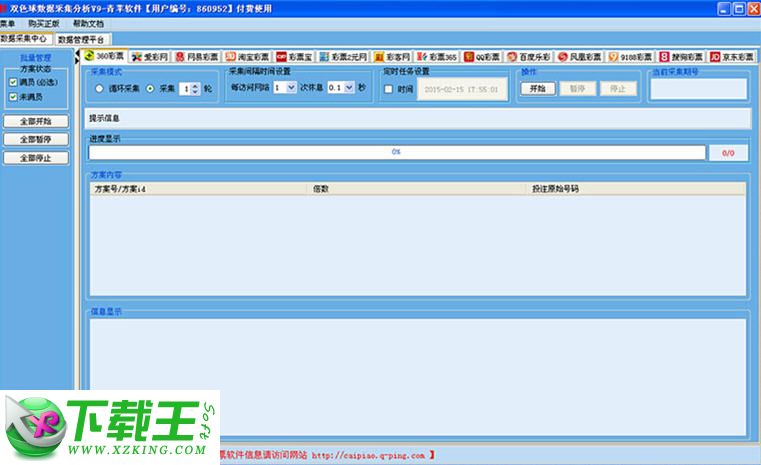Toggle the 满员(必选) checkbox
761x465 pixels.
coord(13,83)
